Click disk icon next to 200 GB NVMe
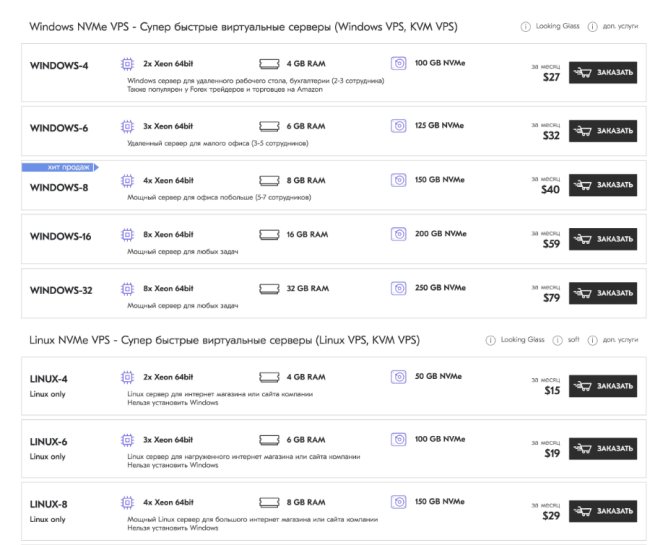This screenshot has height=545, width=650. (399, 234)
